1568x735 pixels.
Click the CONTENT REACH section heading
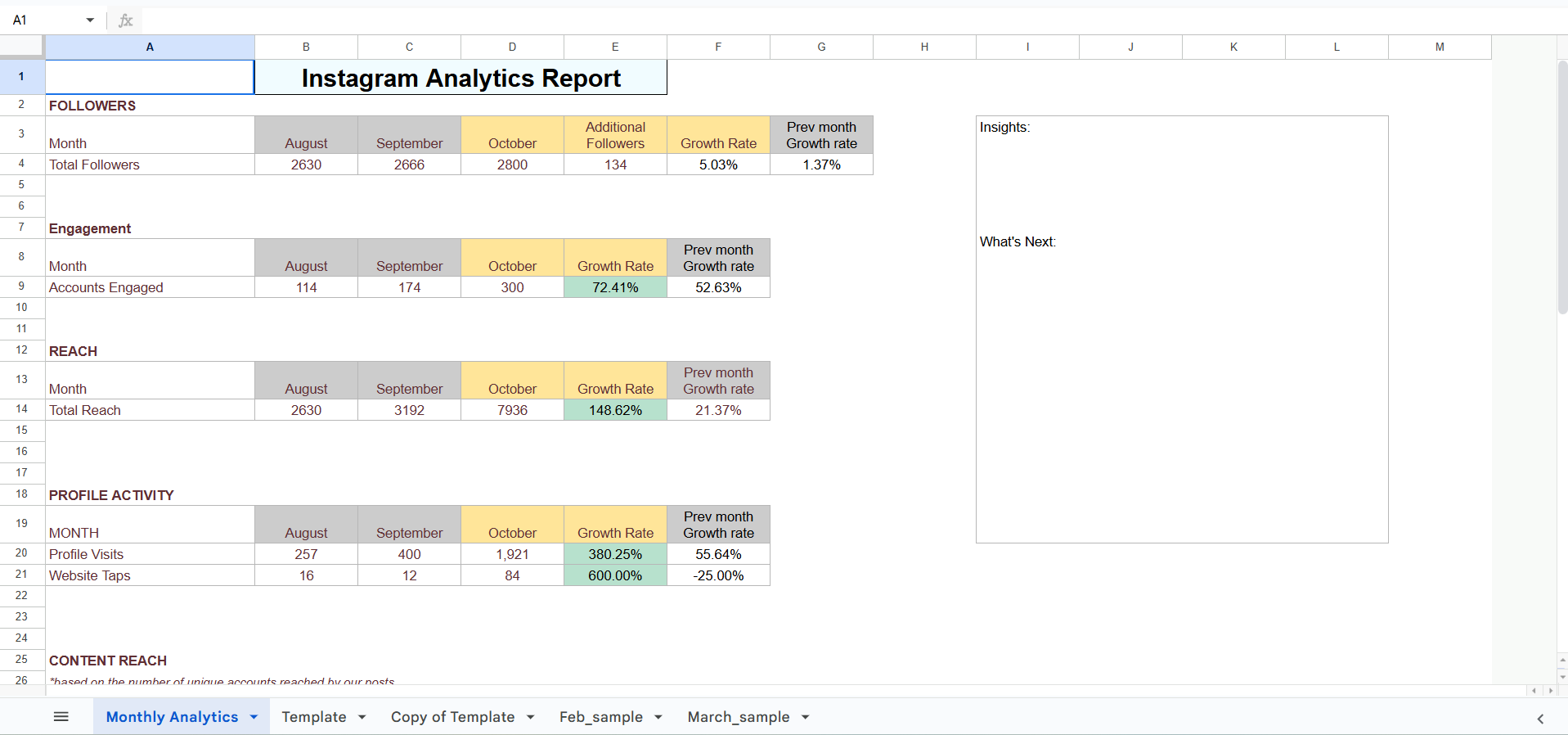click(x=108, y=661)
